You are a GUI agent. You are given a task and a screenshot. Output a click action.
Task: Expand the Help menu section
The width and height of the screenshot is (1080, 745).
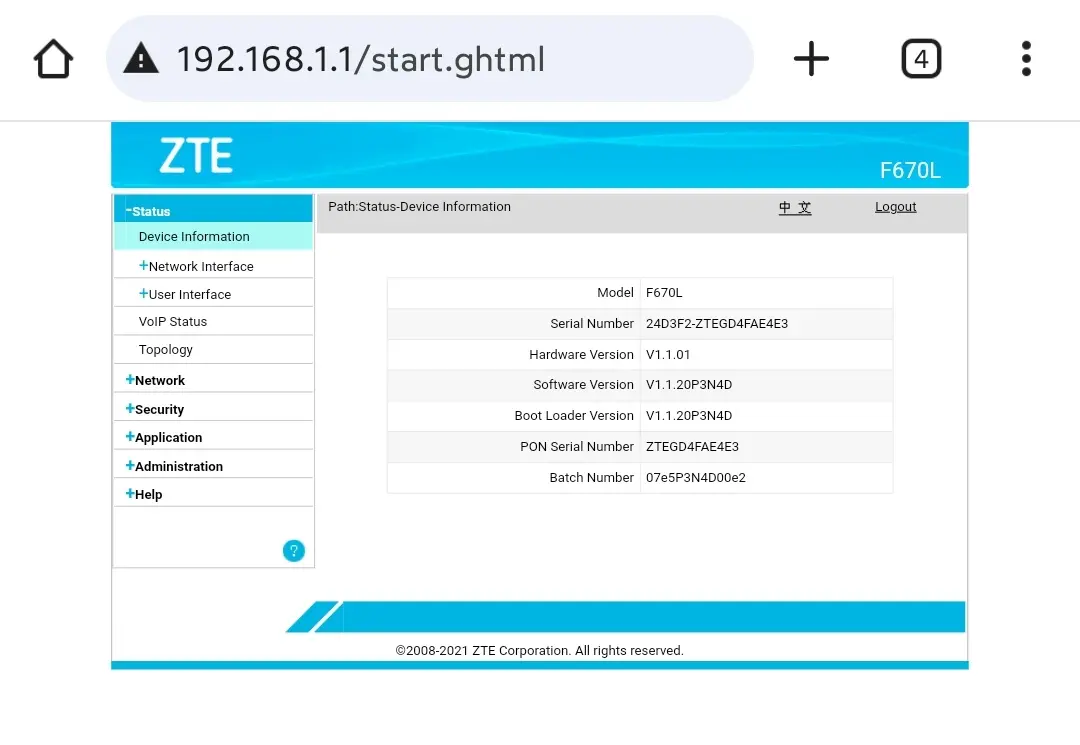click(144, 494)
